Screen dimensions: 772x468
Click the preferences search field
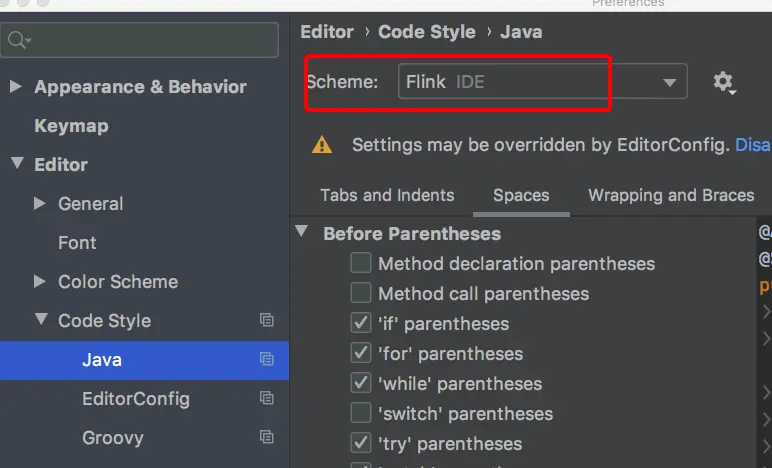pos(150,40)
